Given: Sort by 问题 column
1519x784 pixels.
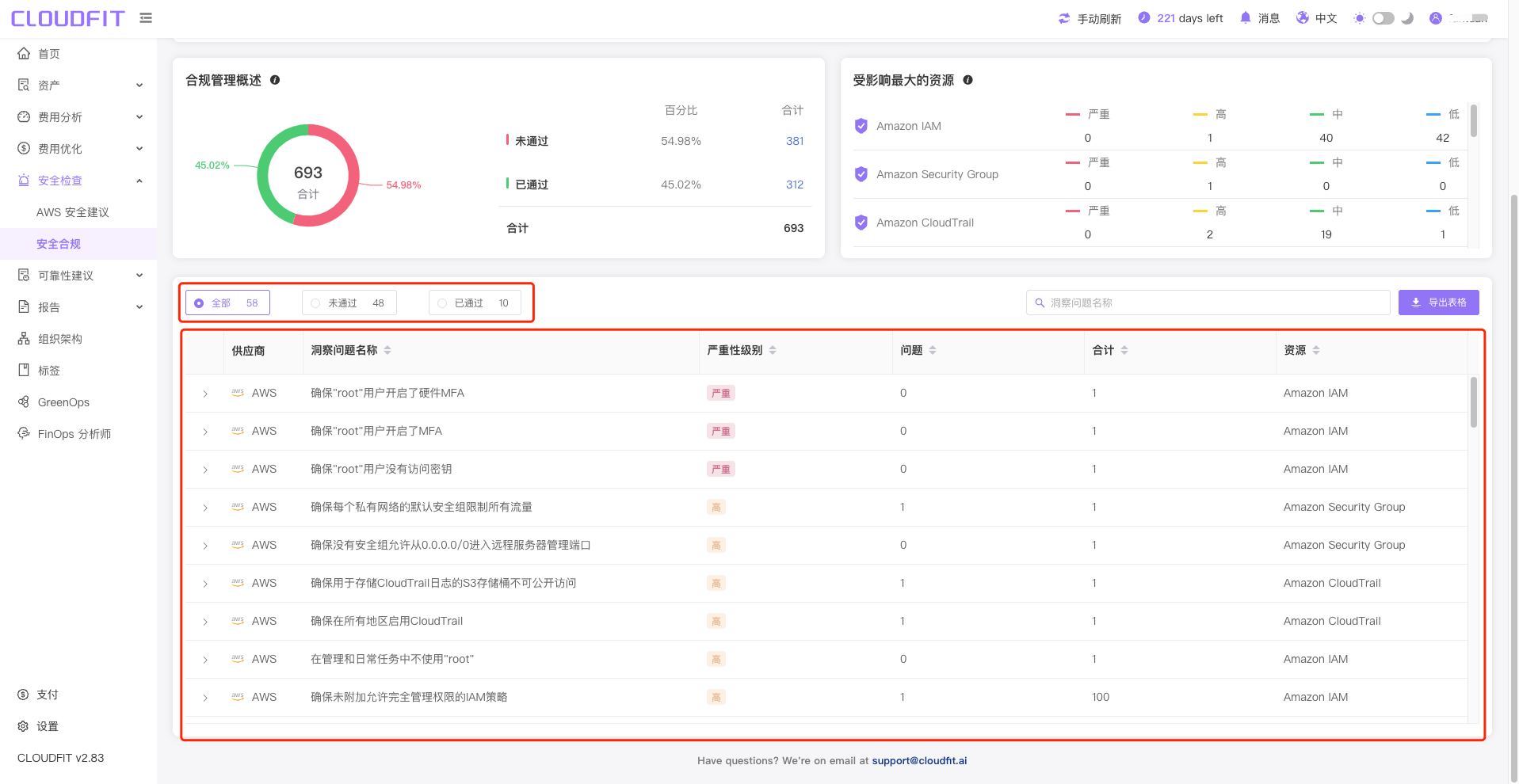Looking at the screenshot, I should [x=933, y=350].
